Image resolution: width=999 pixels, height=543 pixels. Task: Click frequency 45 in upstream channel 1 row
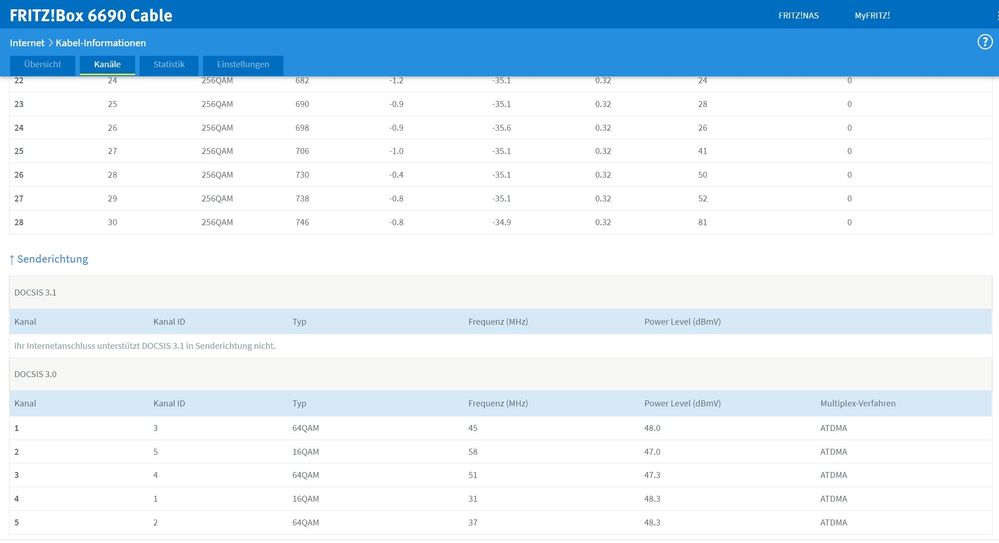coord(473,428)
